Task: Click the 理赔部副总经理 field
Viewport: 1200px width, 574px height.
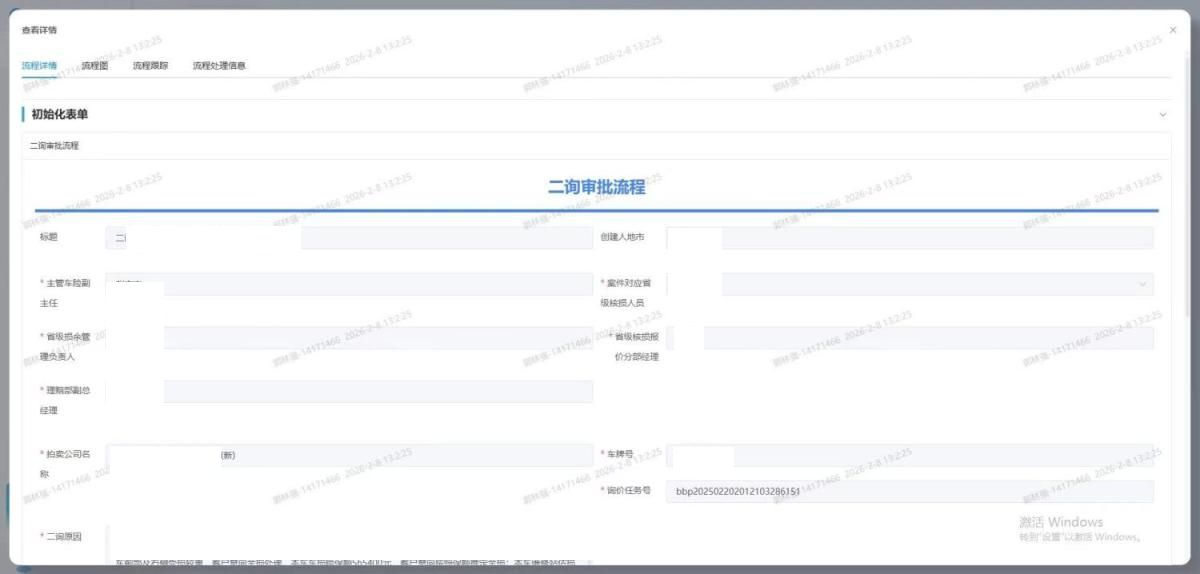Action: (348, 391)
